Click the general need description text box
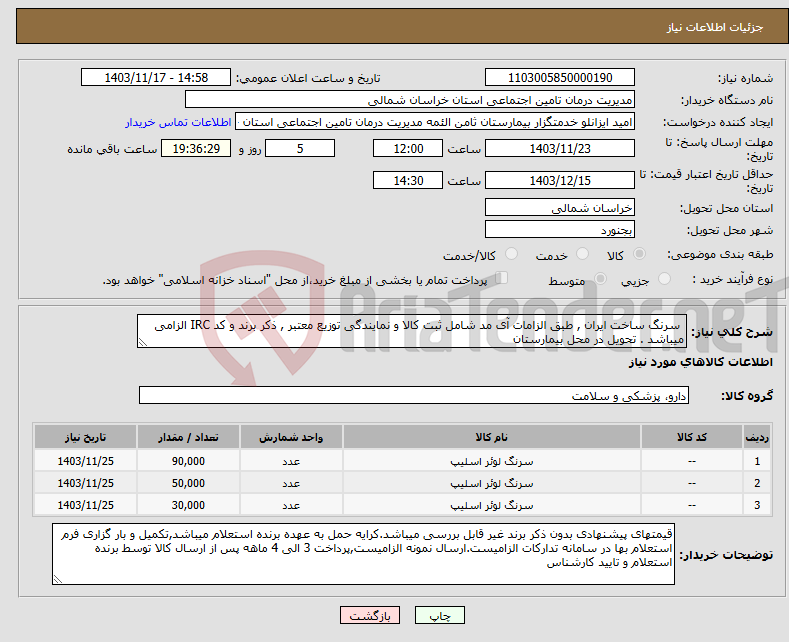This screenshot has width=789, height=642. [x=412, y=332]
